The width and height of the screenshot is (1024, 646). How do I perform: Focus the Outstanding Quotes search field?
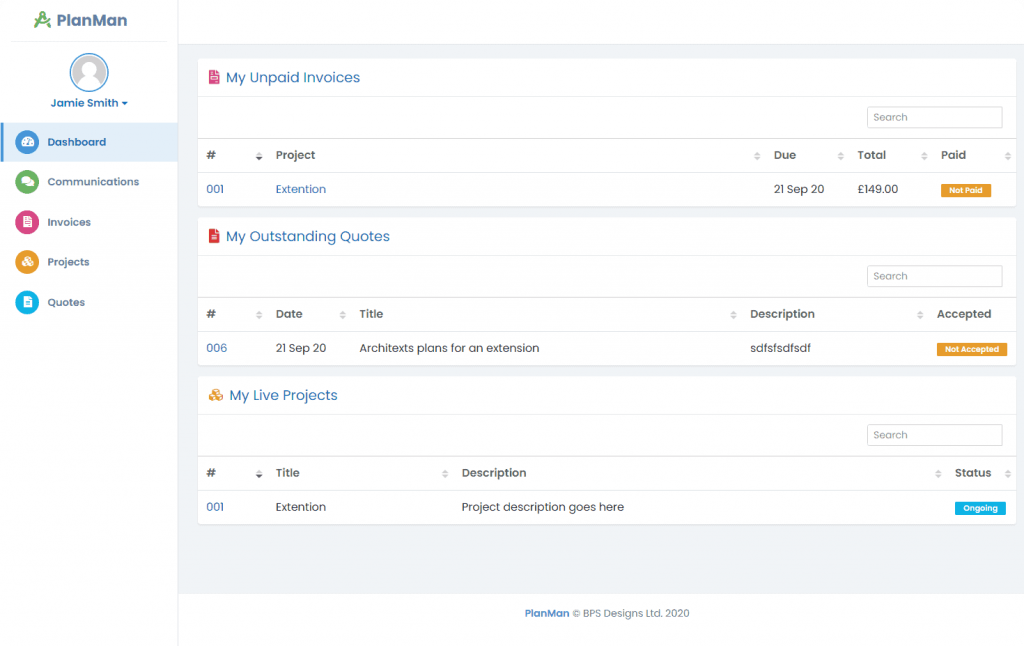tap(934, 276)
